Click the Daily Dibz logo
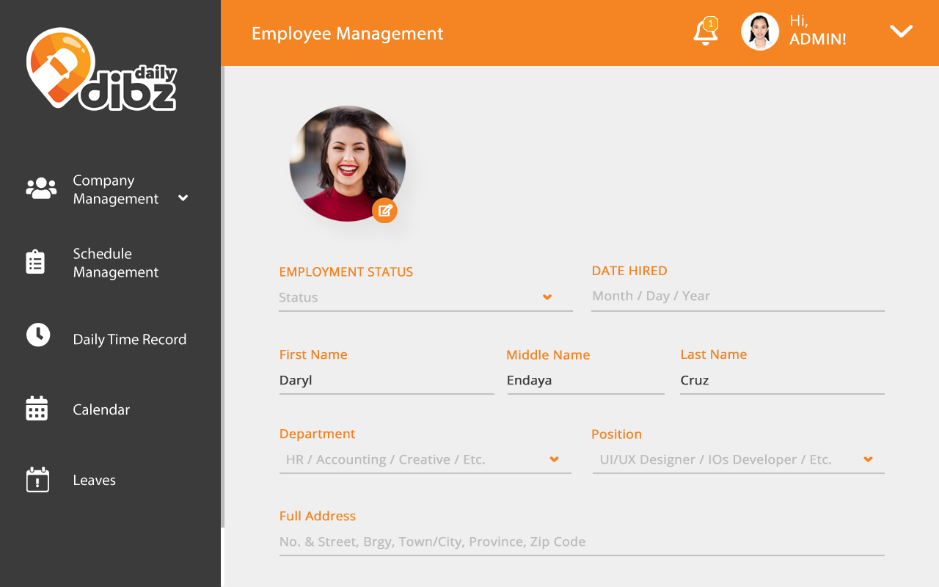The height and width of the screenshot is (587, 939). pos(101,70)
